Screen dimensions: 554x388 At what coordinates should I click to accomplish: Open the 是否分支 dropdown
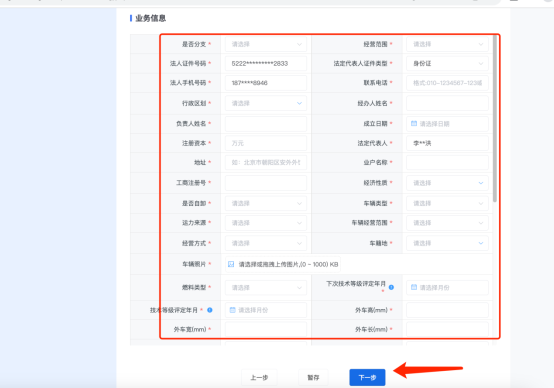[x=266, y=44]
